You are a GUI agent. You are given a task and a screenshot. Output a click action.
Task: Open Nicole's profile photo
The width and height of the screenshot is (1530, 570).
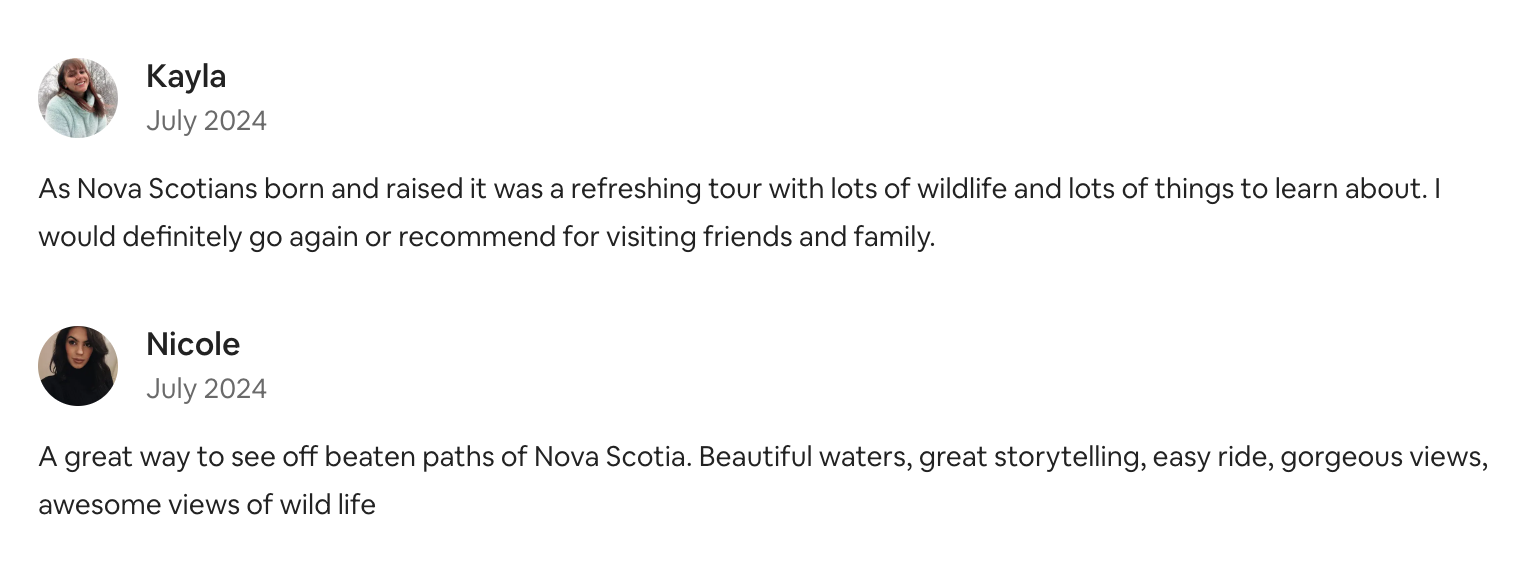coord(78,366)
